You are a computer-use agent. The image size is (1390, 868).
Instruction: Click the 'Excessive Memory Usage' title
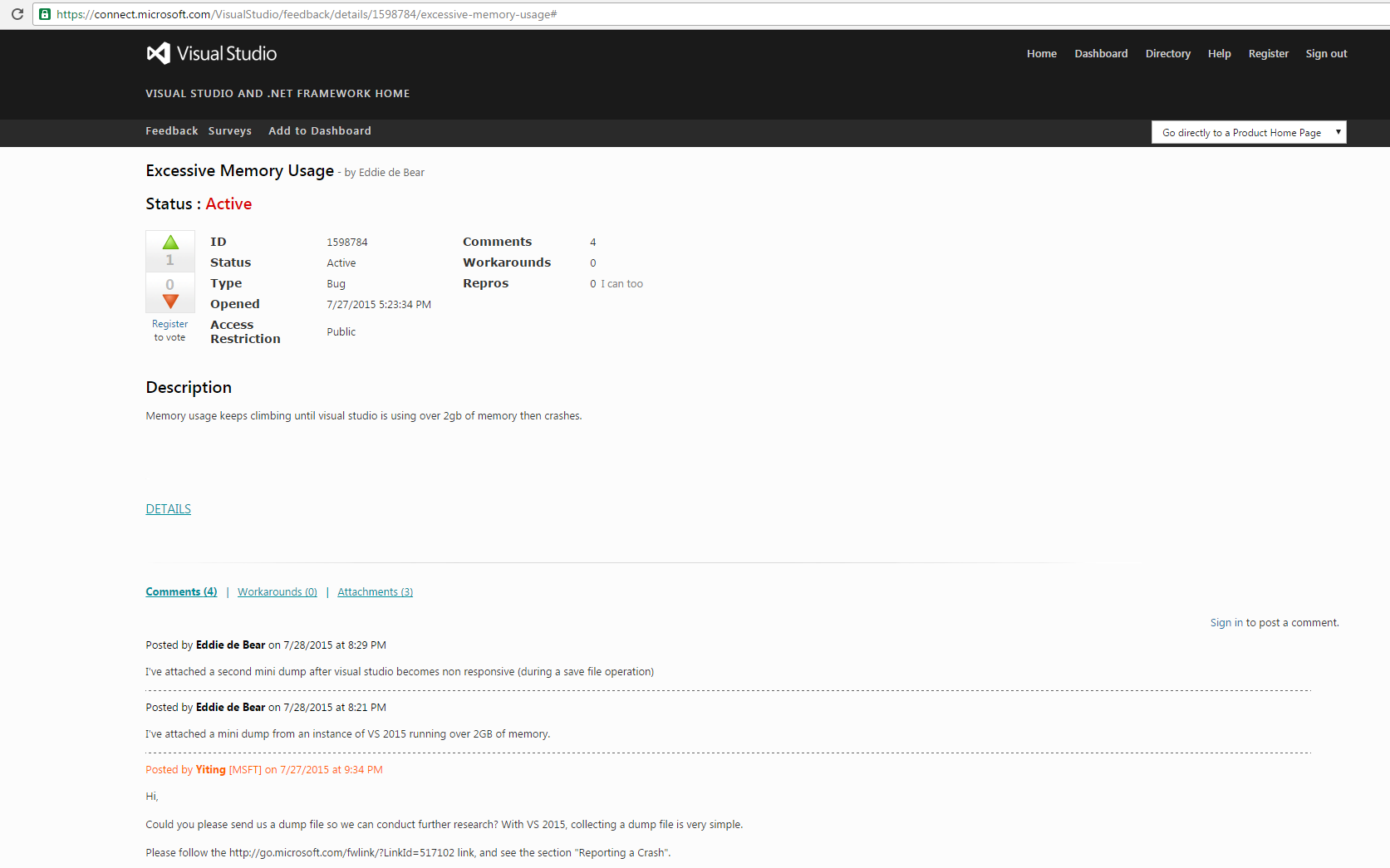tap(239, 170)
